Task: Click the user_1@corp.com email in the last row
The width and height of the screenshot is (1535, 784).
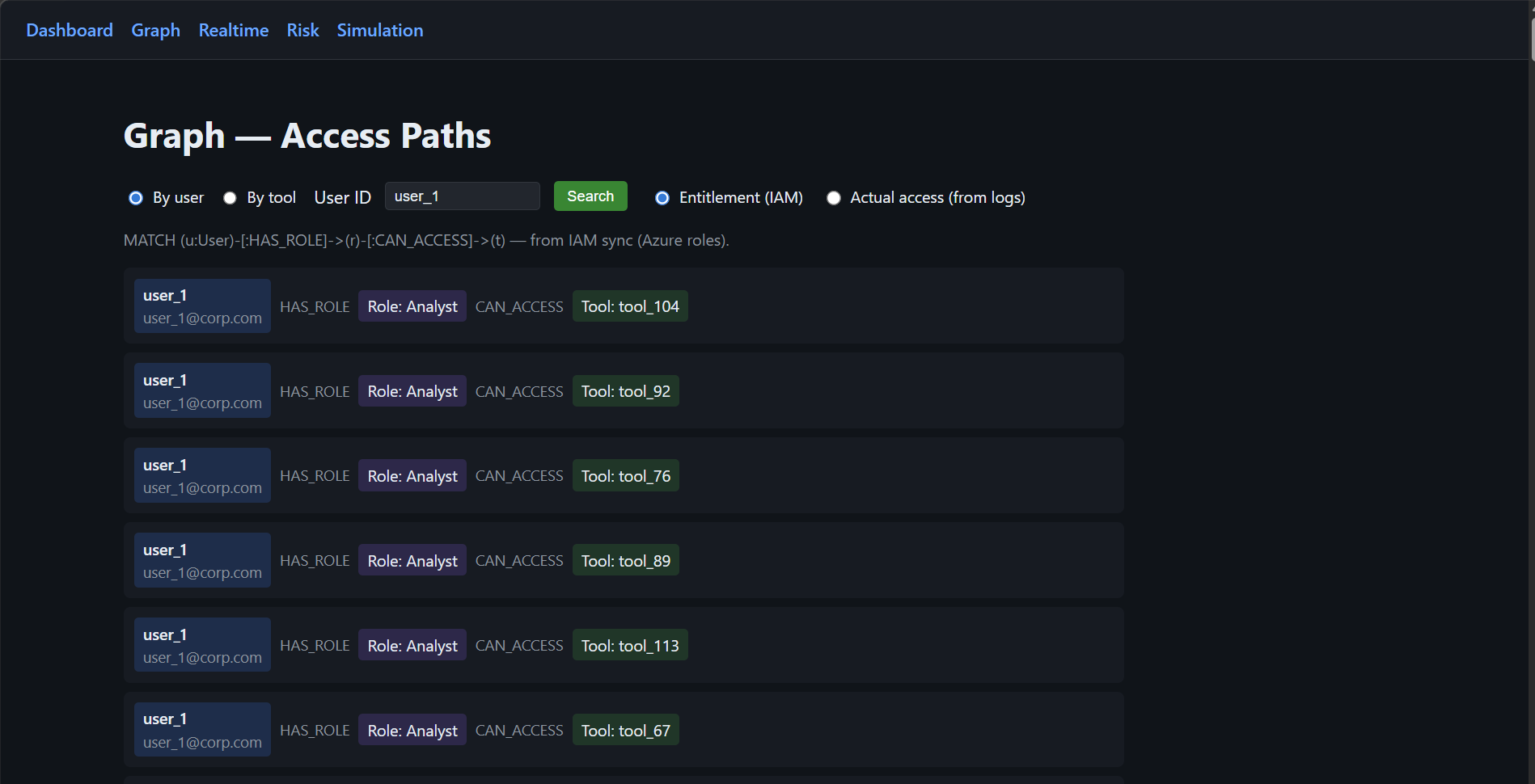Action: [x=202, y=741]
